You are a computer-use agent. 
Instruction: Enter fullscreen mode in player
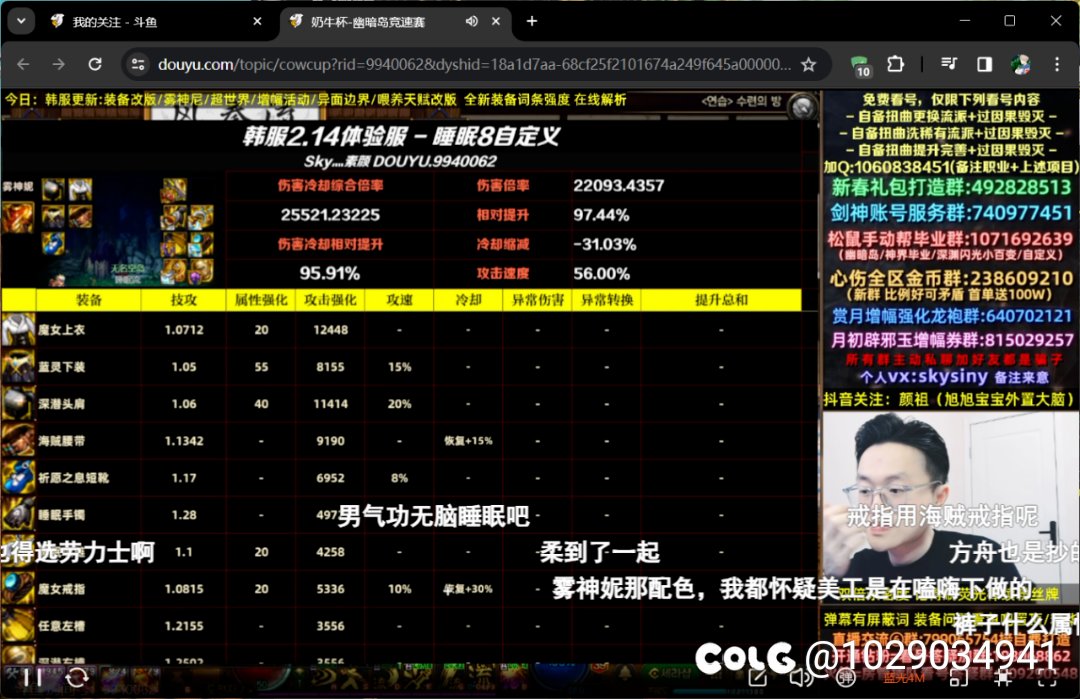tap(1048, 678)
